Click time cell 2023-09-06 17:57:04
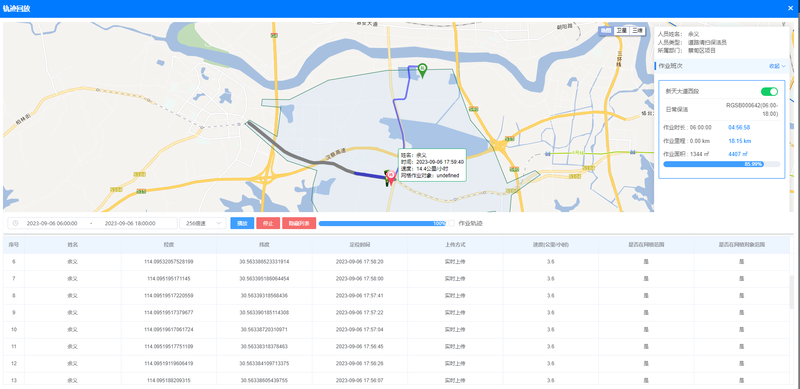800x389 pixels. (360, 330)
